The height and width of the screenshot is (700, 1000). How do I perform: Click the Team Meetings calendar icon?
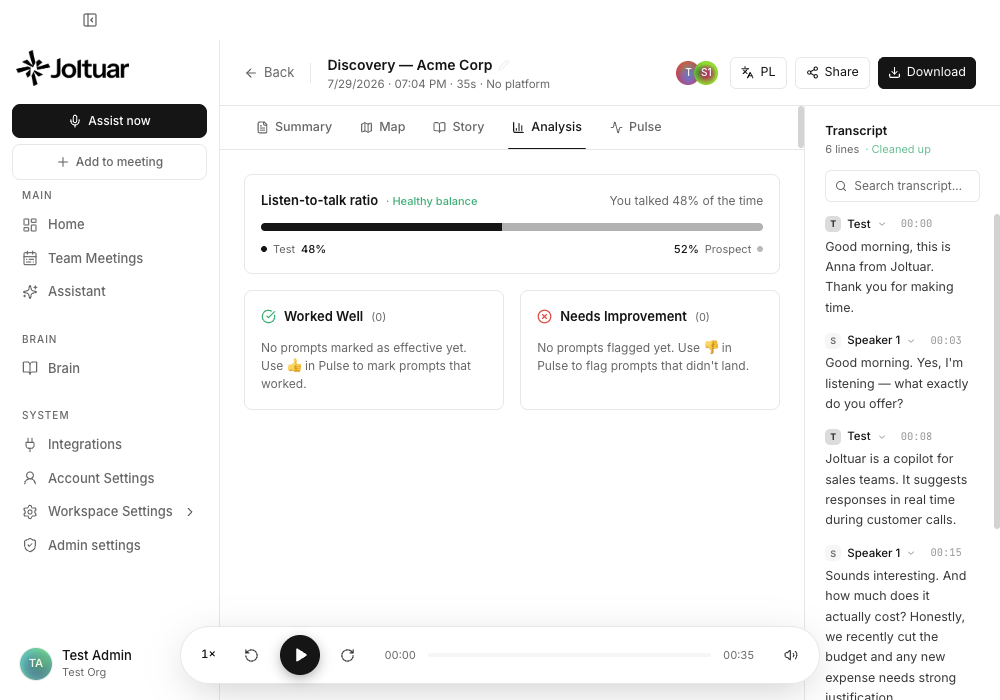tap(30, 258)
